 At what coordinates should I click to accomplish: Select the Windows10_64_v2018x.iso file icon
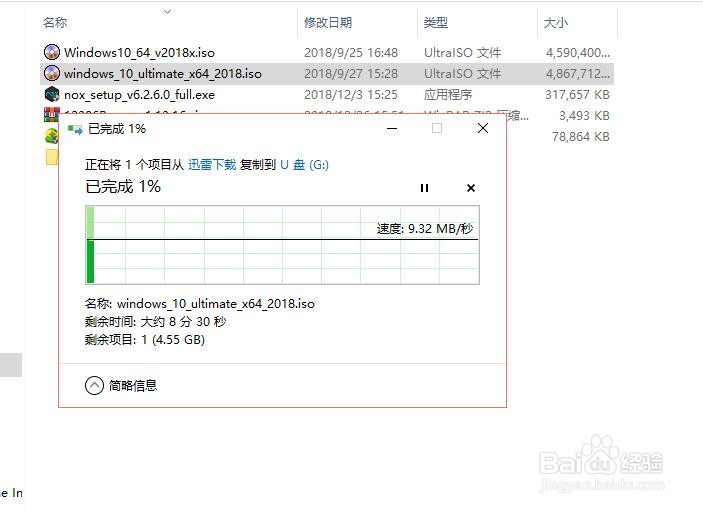pyautogui.click(x=52, y=52)
